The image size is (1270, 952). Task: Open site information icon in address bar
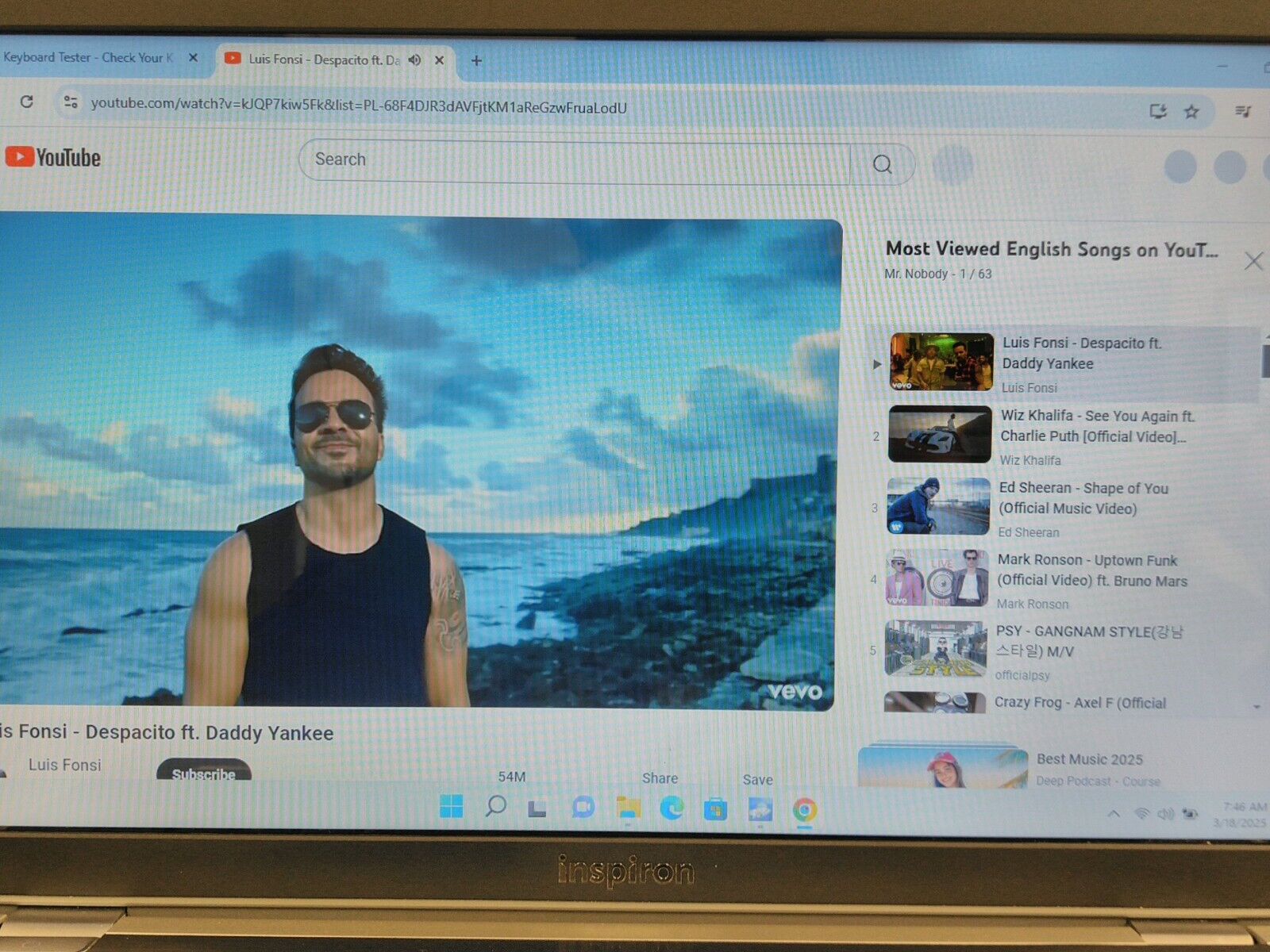click(71, 102)
